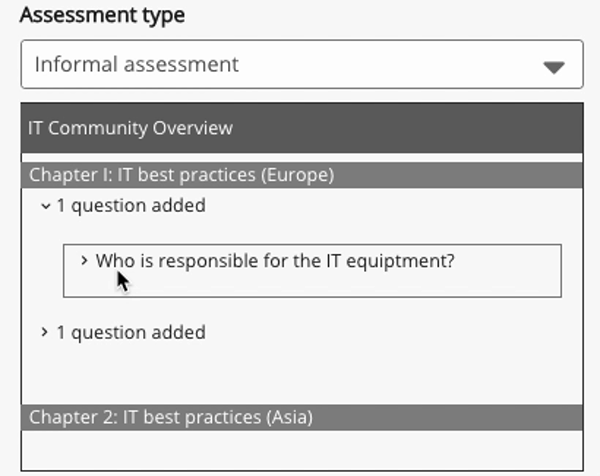Viewport: 600px width, 476px height.
Task: Click the 'Chapter I: IT best practices (Europe)' heading
Action: tap(180, 175)
